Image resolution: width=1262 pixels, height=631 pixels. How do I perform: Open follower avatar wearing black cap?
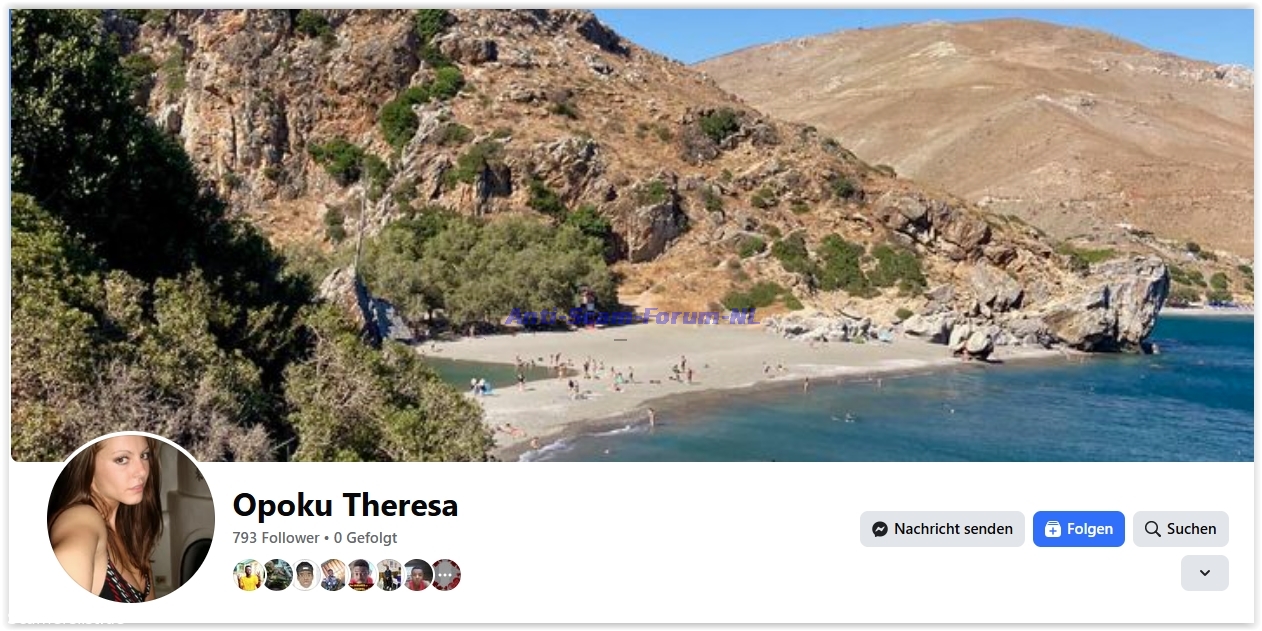305,575
